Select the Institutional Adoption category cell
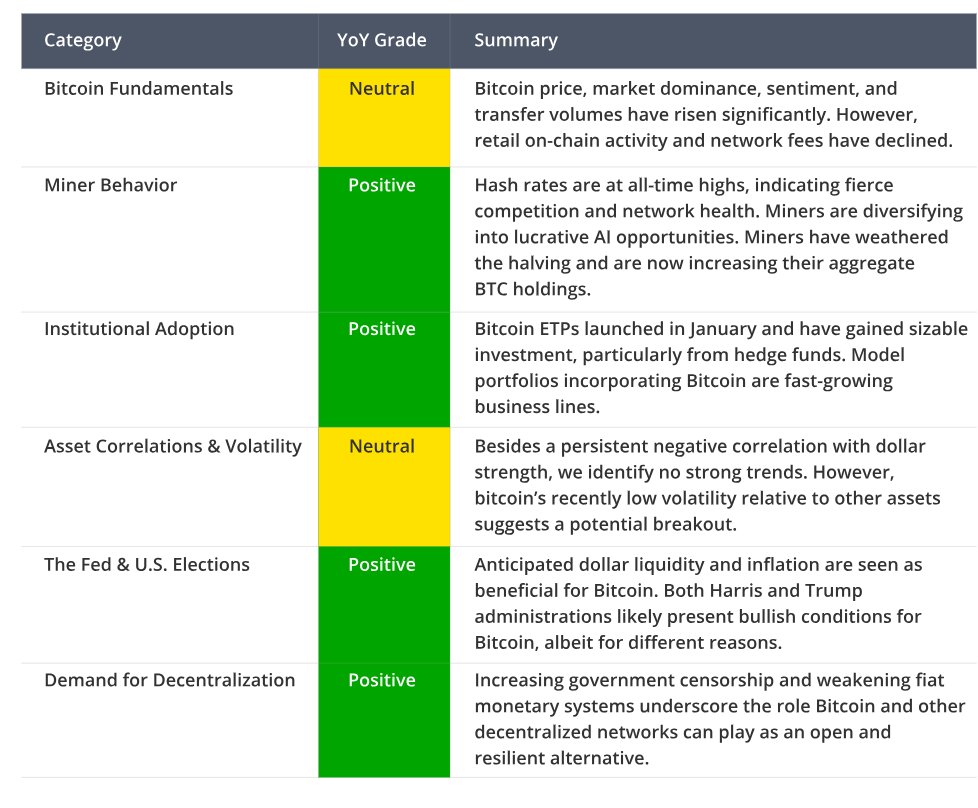978x808 pixels. (170, 369)
